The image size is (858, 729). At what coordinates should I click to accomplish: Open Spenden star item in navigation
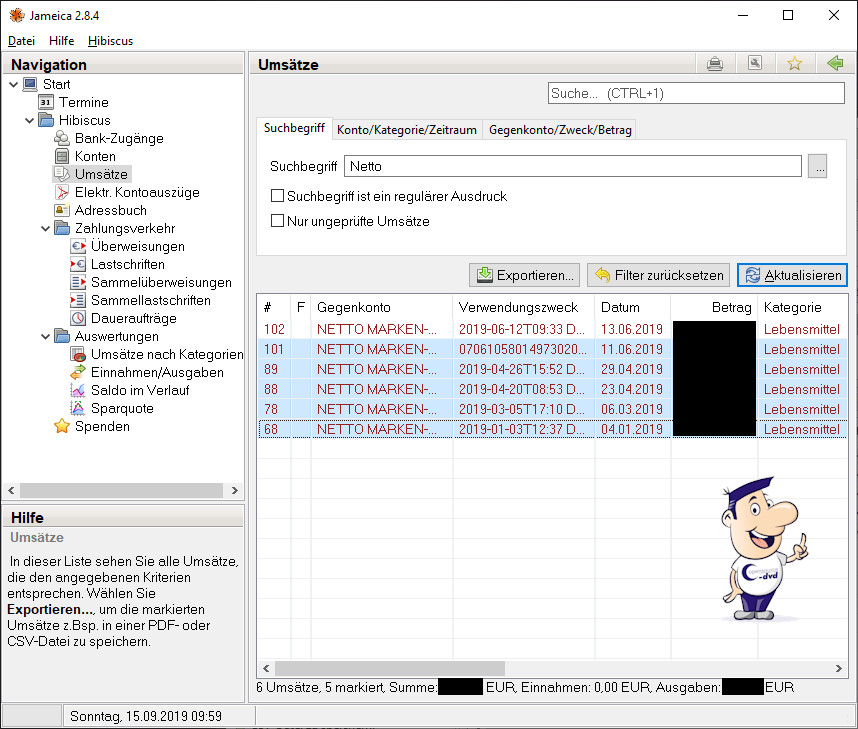click(x=62, y=426)
